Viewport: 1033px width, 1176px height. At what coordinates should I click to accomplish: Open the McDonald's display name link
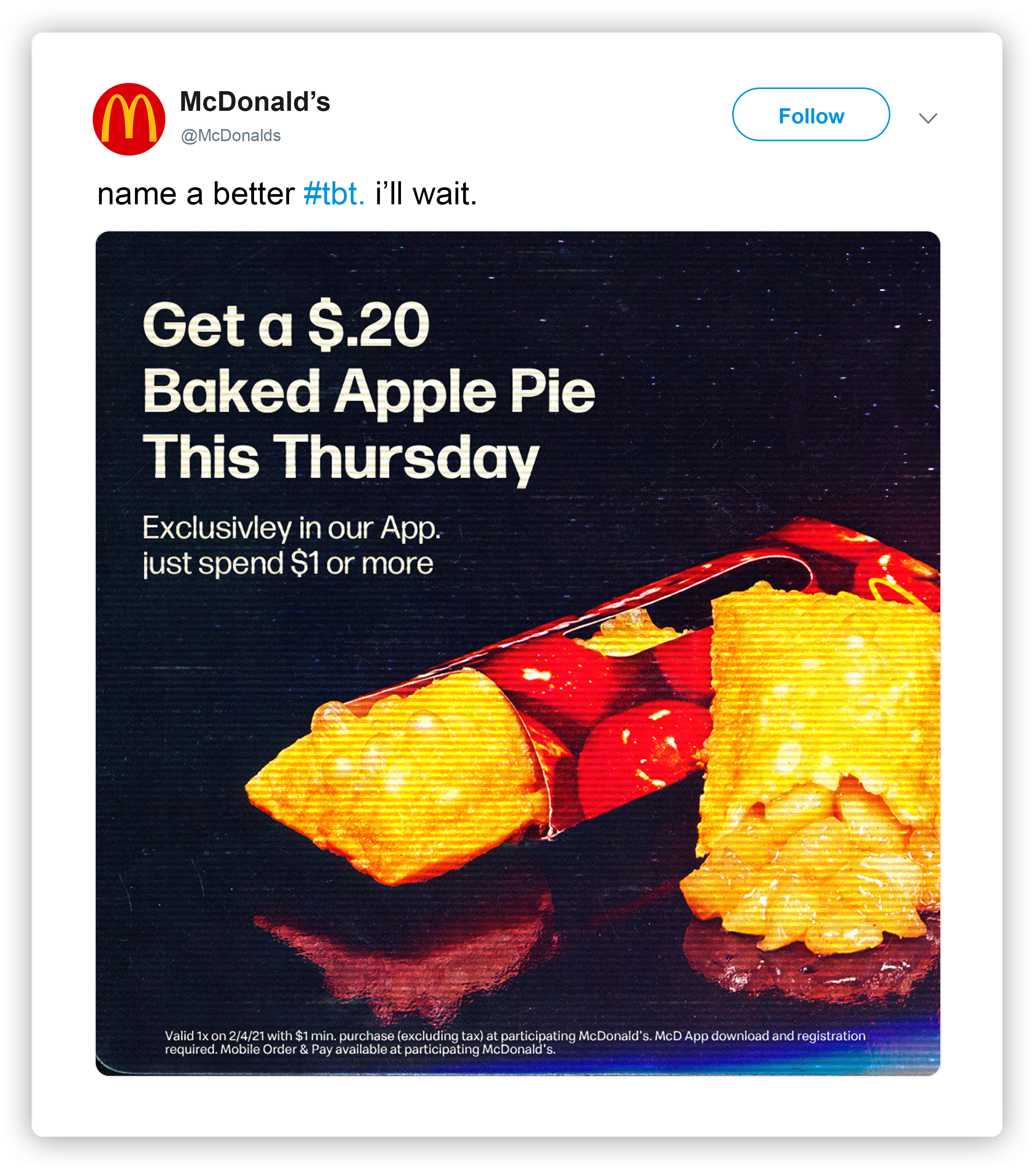click(255, 102)
